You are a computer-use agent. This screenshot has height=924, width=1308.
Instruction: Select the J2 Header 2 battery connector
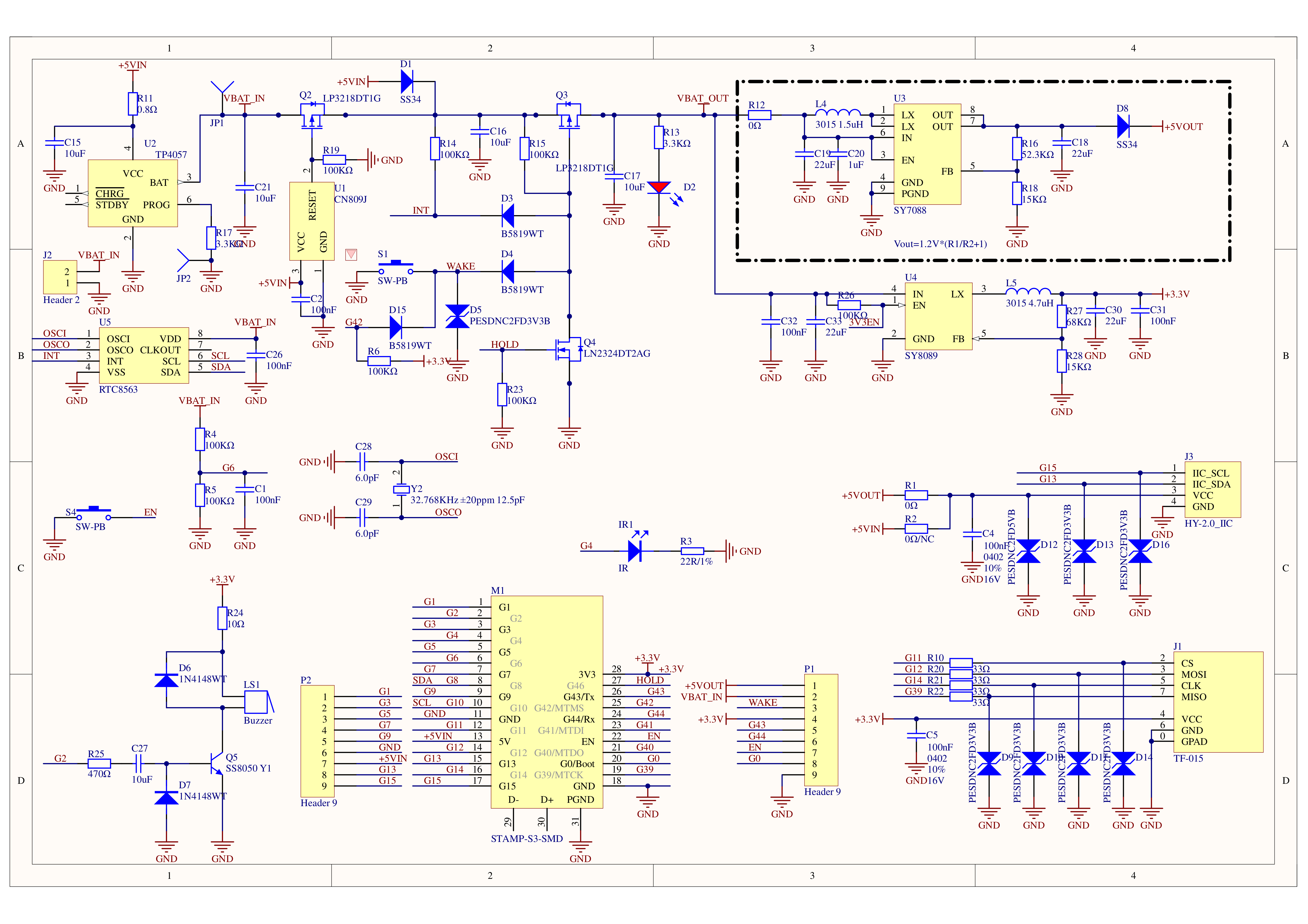click(x=60, y=278)
